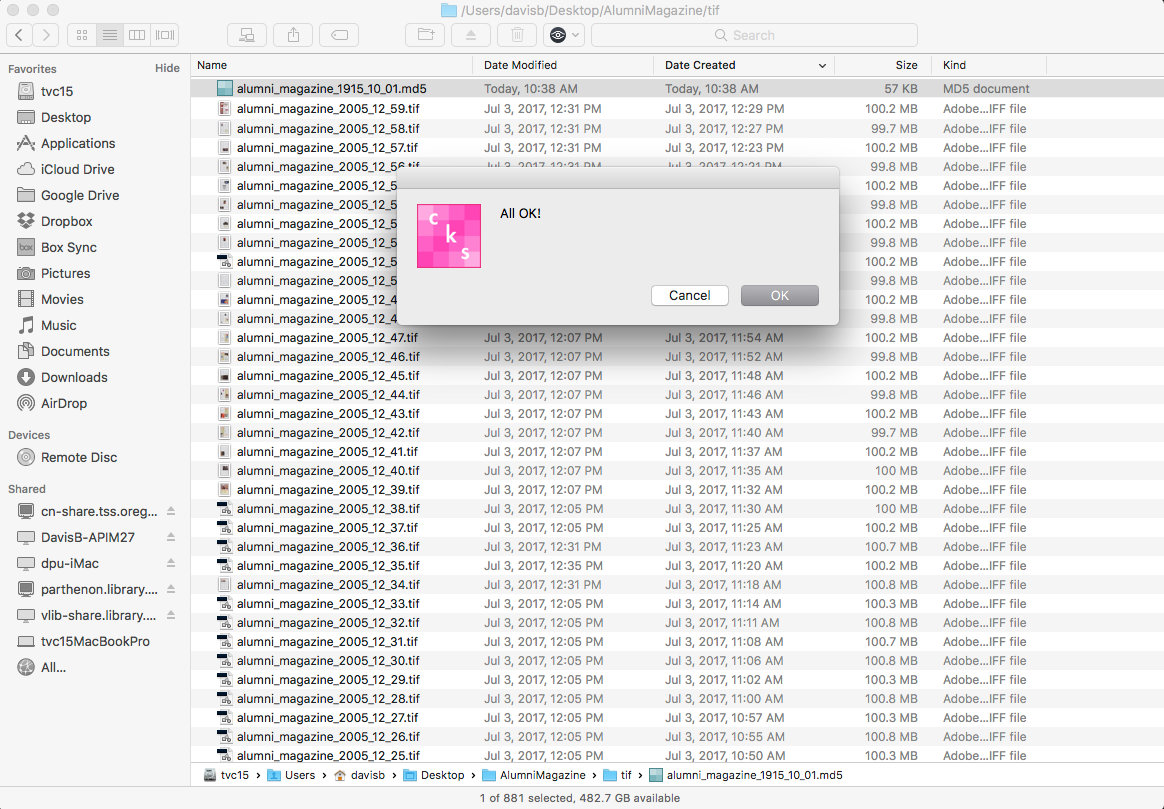Switch to Cover Flow view
Image resolution: width=1164 pixels, height=809 pixels.
point(165,35)
